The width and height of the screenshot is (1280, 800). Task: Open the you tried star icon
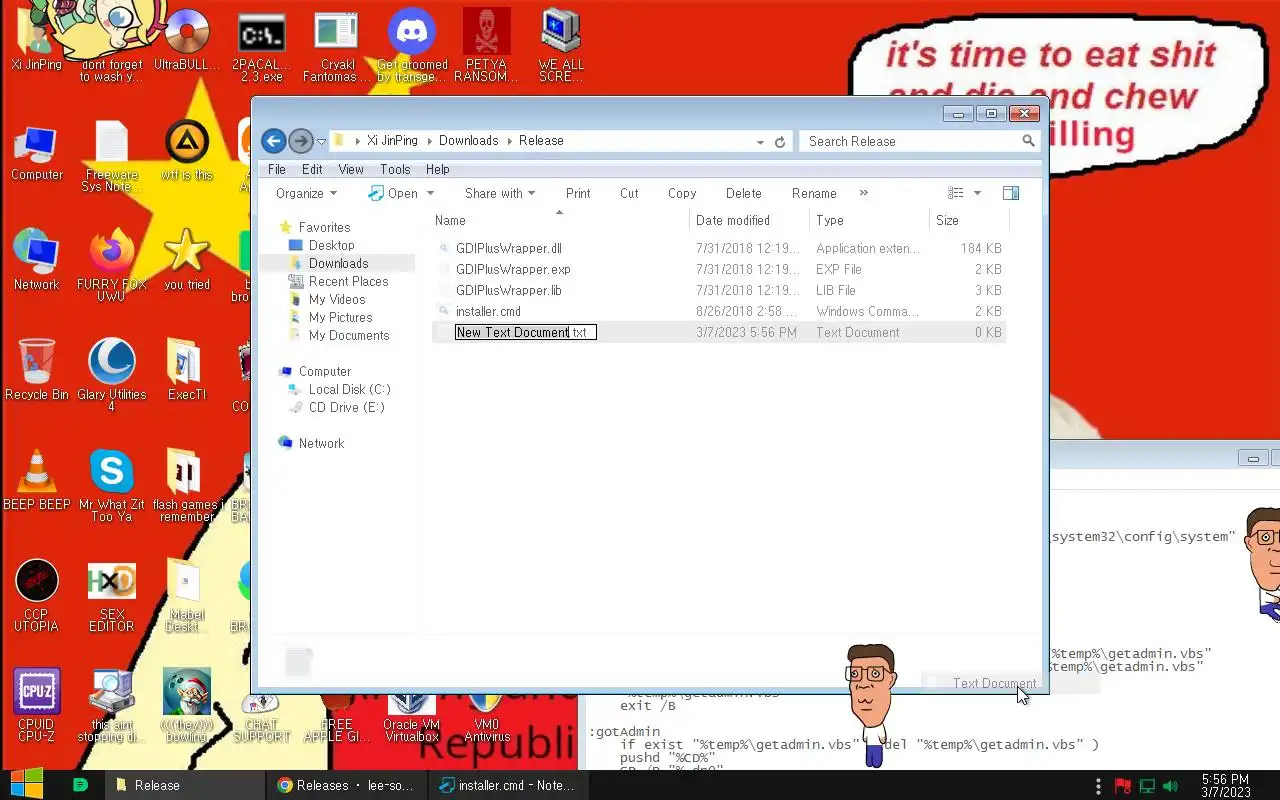point(187,260)
